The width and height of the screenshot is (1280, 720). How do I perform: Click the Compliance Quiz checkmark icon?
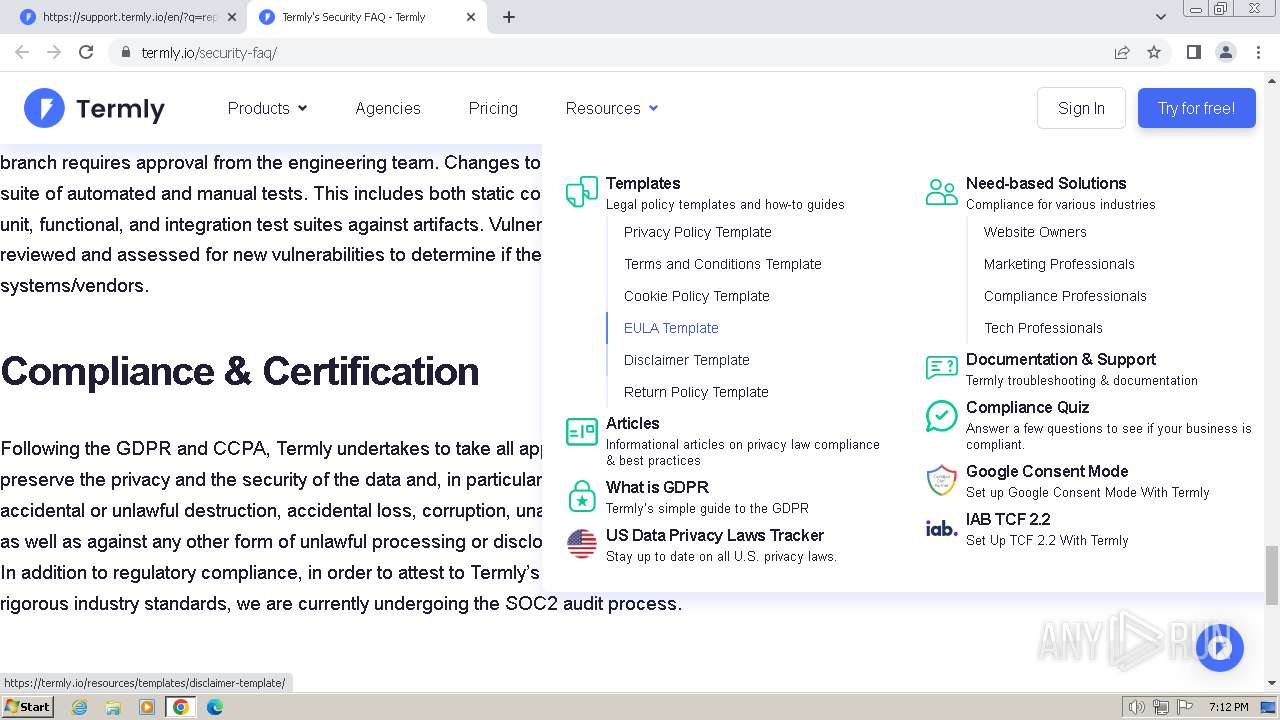[x=942, y=416]
